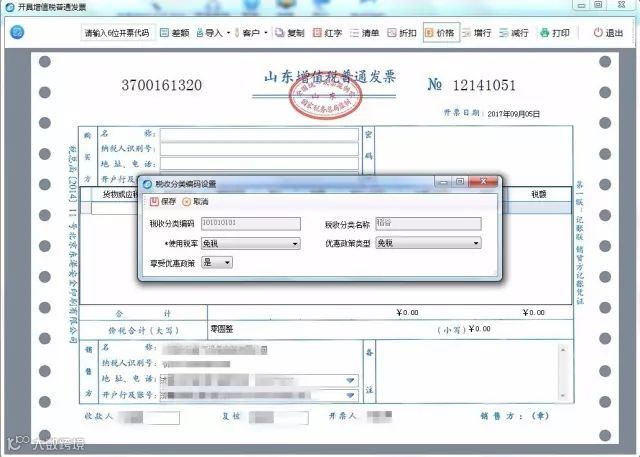Open the 享受优惠政策 dropdown
Viewport: 640px width, 457px height.
[x=217, y=262]
